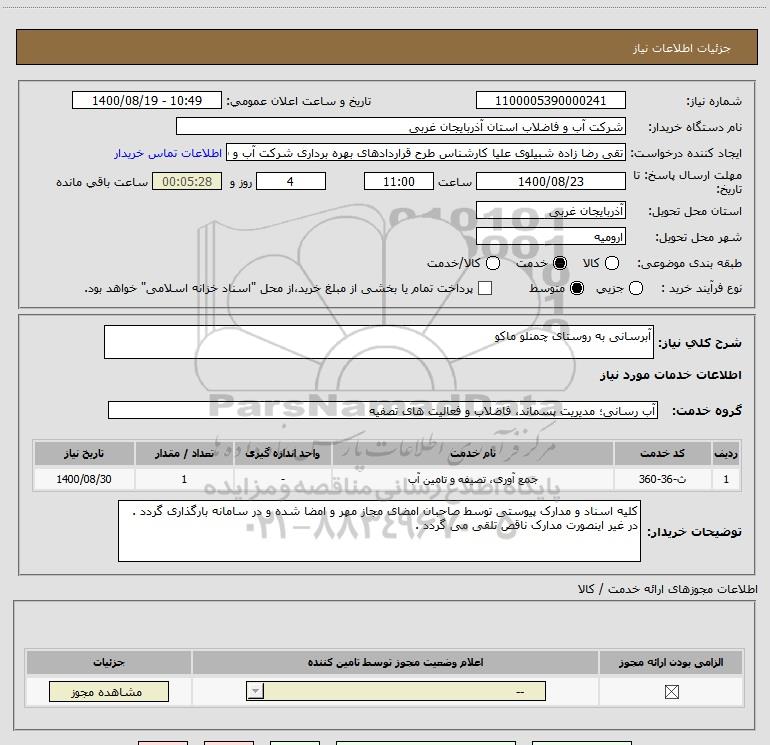
Task: Select the کالا/خدمت radio button
Action: pyautogui.click(x=493, y=263)
